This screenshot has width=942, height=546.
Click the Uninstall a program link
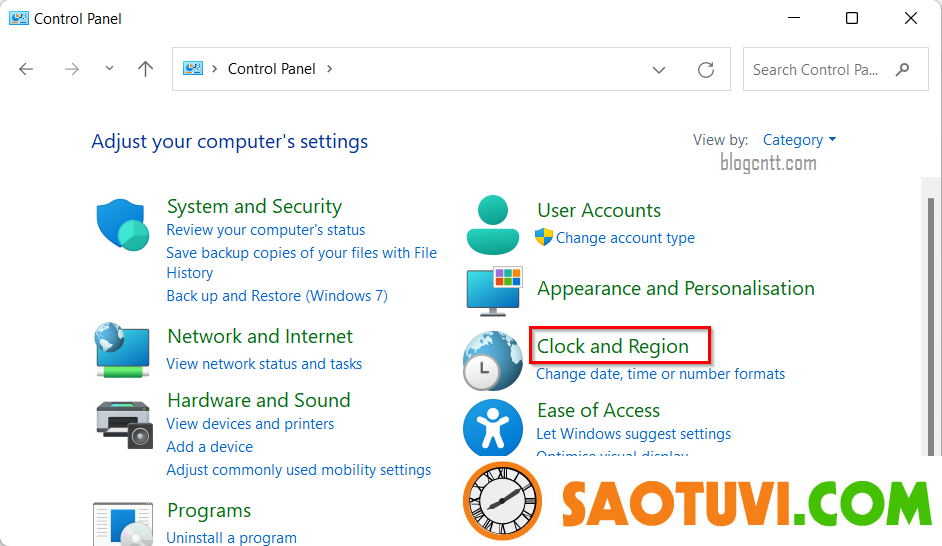231,537
